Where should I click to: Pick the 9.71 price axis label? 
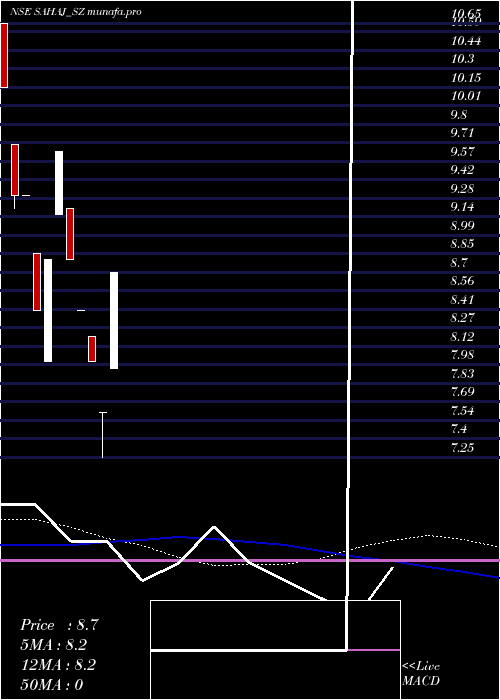click(462, 133)
